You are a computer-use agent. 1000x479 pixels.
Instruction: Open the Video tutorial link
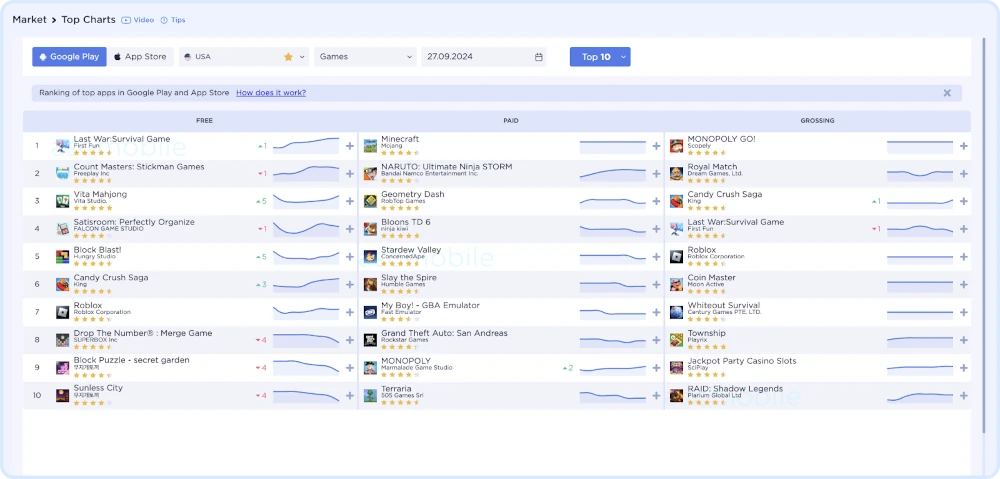[x=138, y=20]
